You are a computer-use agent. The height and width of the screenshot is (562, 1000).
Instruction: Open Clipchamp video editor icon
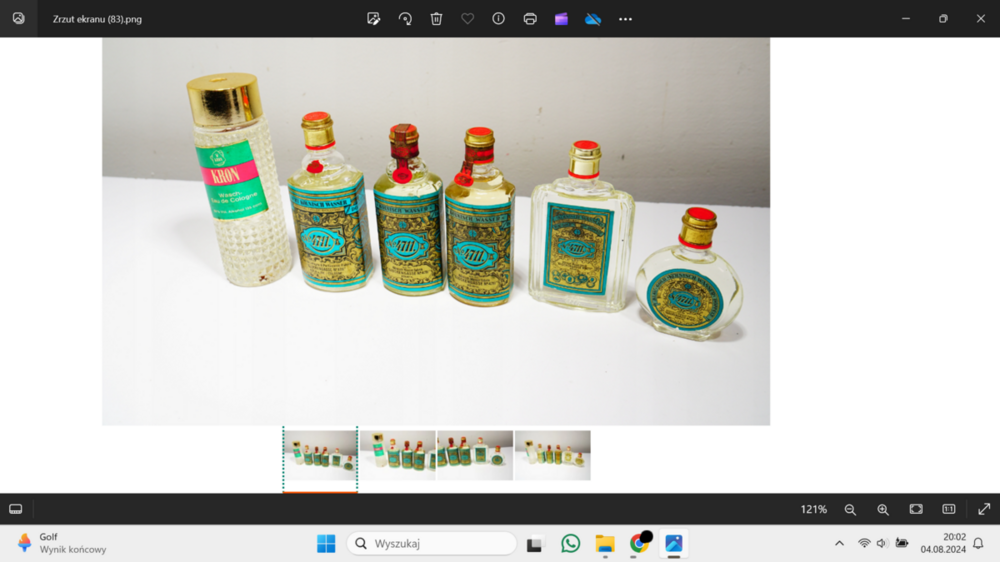[x=561, y=19]
